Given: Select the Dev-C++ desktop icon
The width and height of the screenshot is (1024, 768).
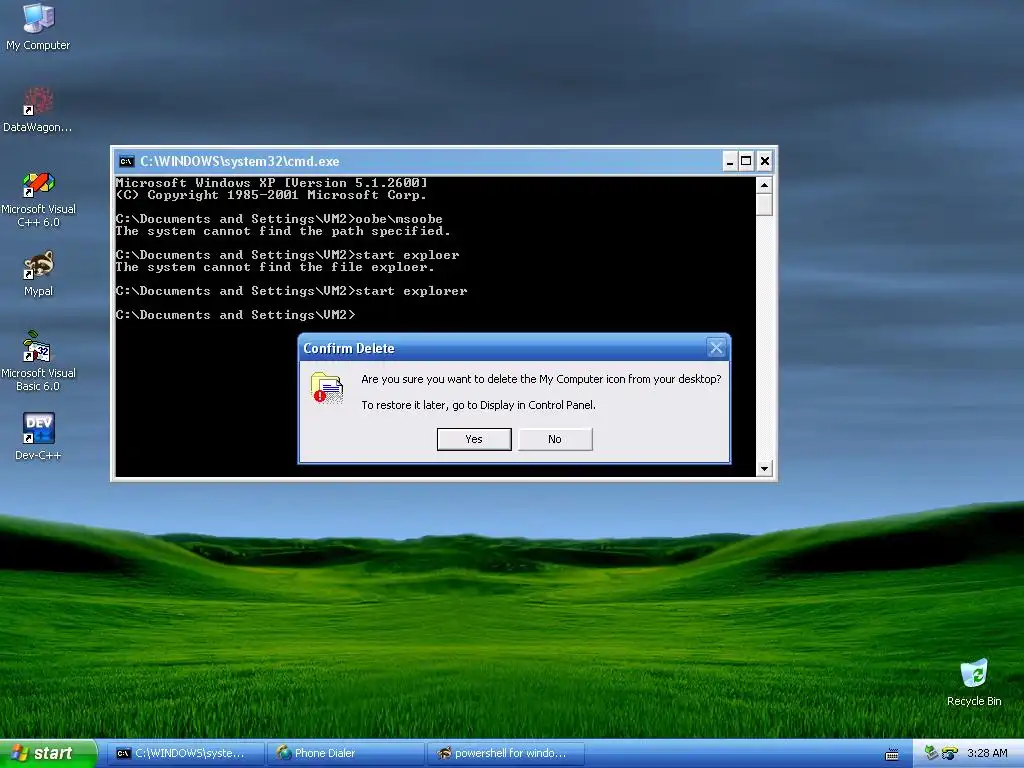Looking at the screenshot, I should pos(38,436).
